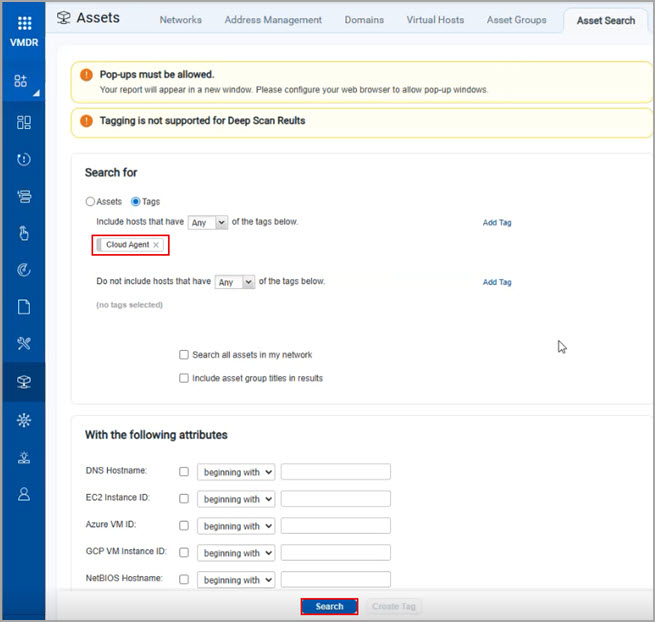Click the hand pointer icon in sidebar

(24, 233)
